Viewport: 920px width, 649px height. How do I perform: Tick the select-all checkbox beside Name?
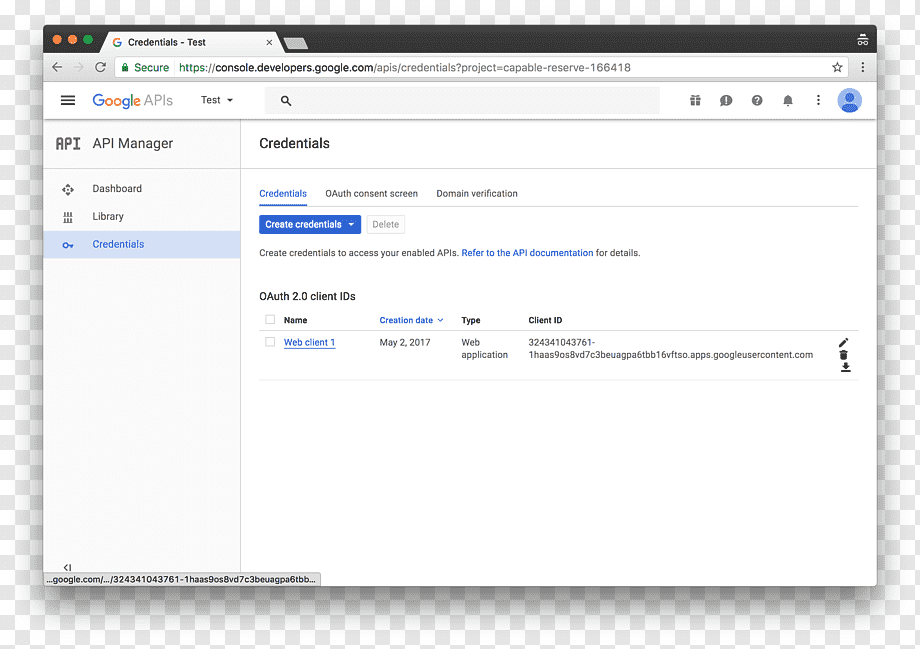[270, 320]
